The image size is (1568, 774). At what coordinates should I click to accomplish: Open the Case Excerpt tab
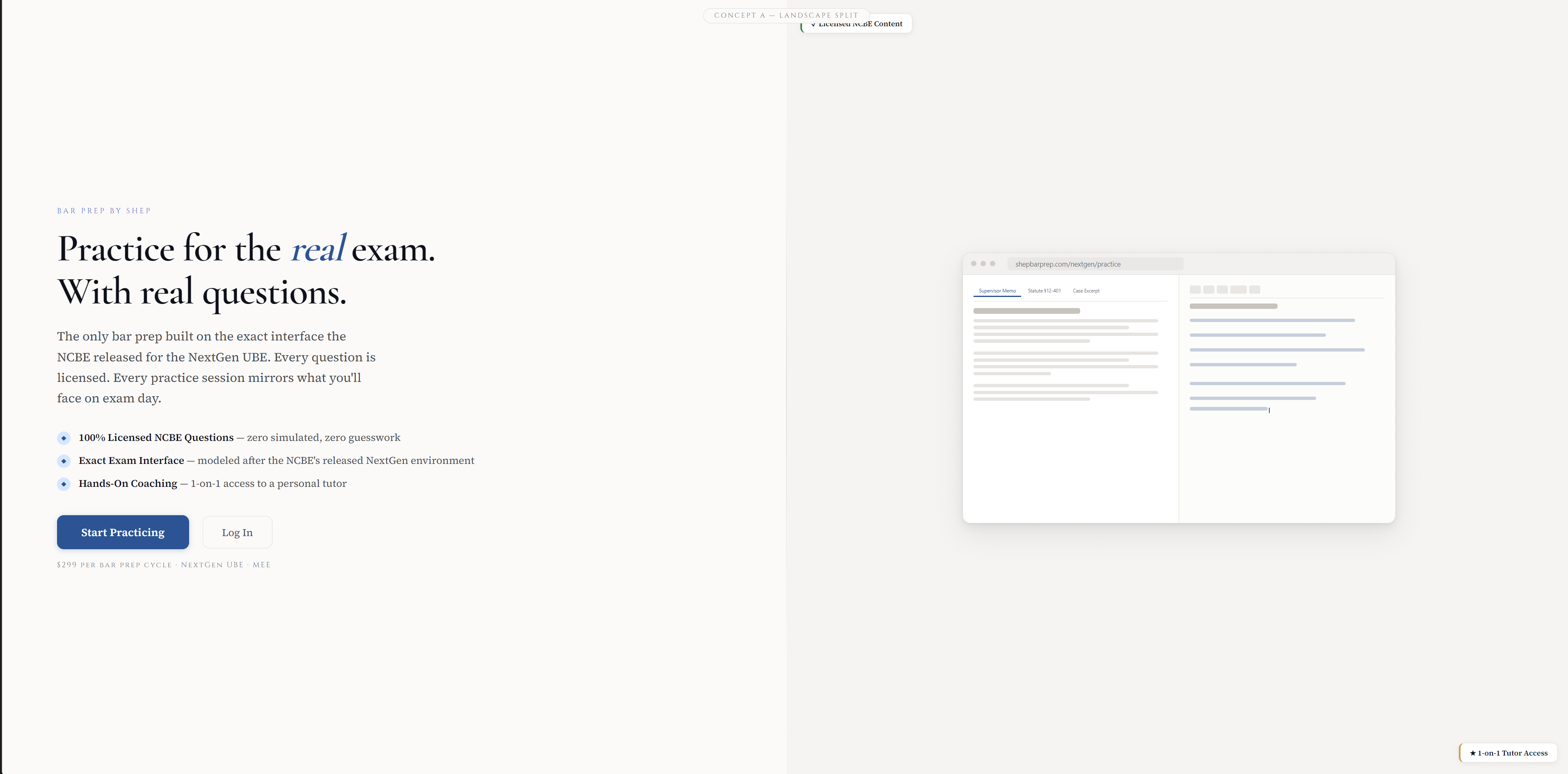[x=1086, y=291]
